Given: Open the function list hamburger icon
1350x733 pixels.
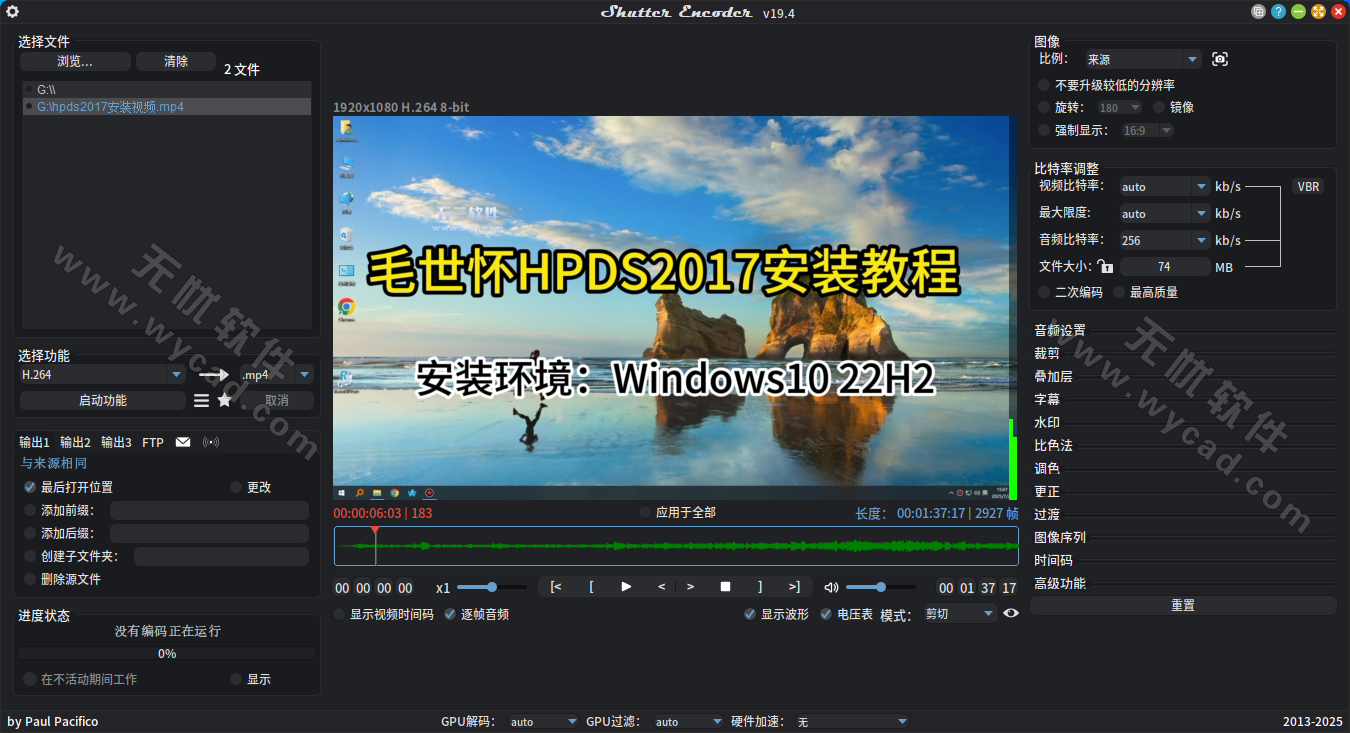Looking at the screenshot, I should coord(202,400).
